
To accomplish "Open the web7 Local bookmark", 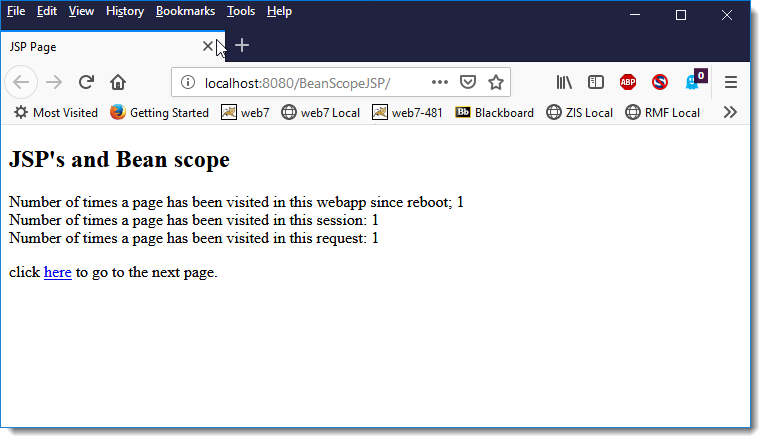I will click(320, 113).
